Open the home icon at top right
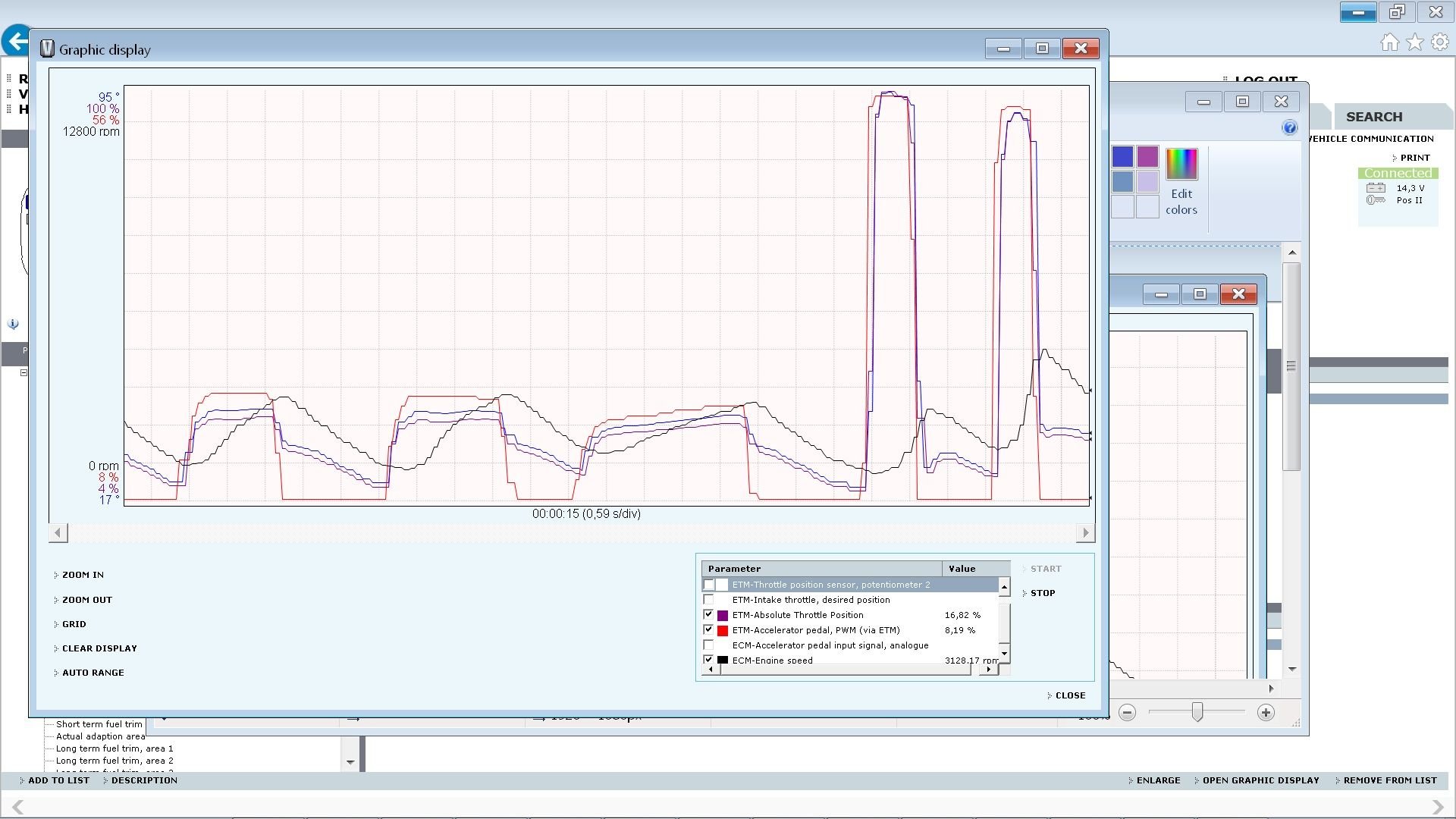Image resolution: width=1456 pixels, height=819 pixels. [x=1389, y=42]
